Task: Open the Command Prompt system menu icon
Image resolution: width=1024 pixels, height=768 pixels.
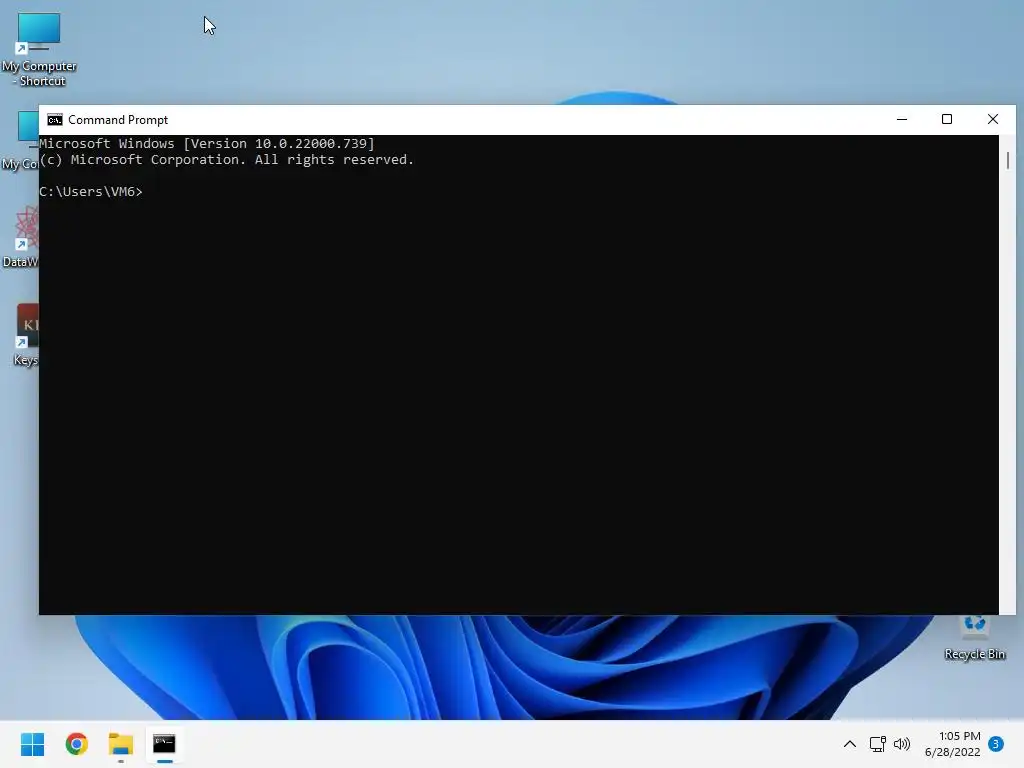Action: tap(55, 120)
